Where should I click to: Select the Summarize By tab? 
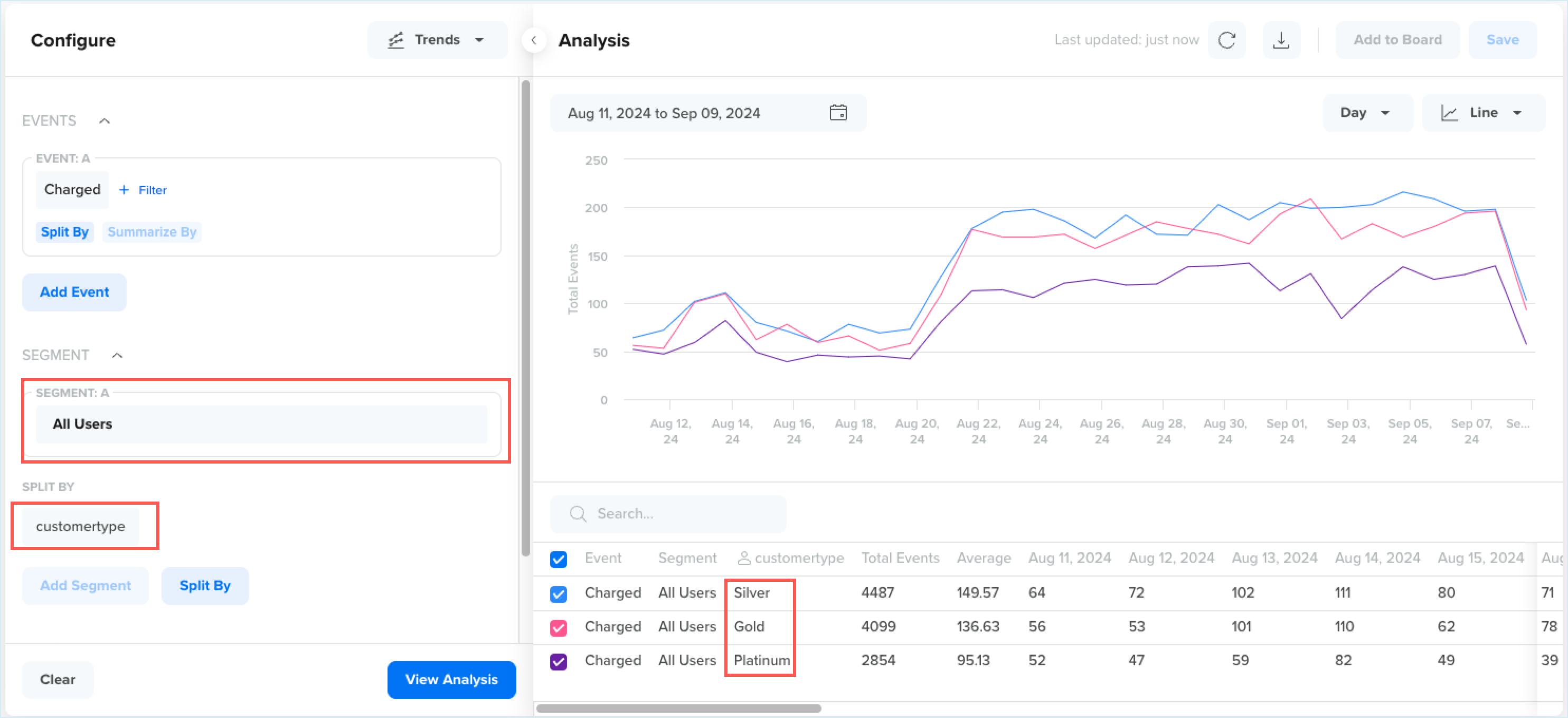[x=152, y=232]
